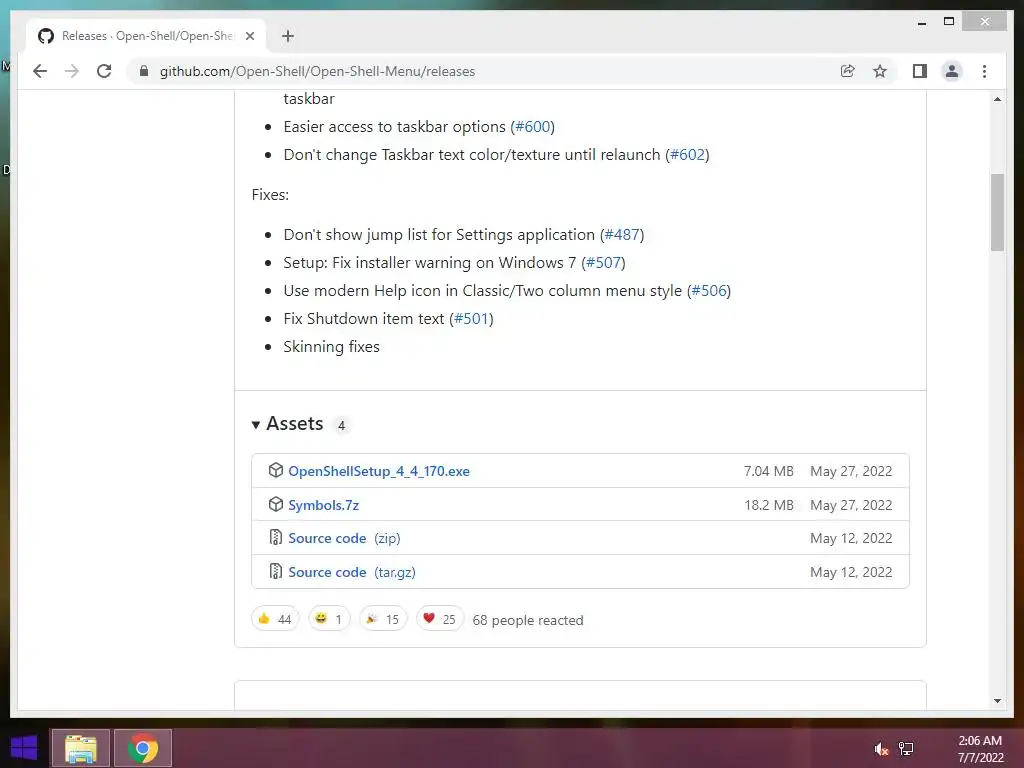1024x768 pixels.
Task: Open the Windows Start button
Action: point(24,748)
